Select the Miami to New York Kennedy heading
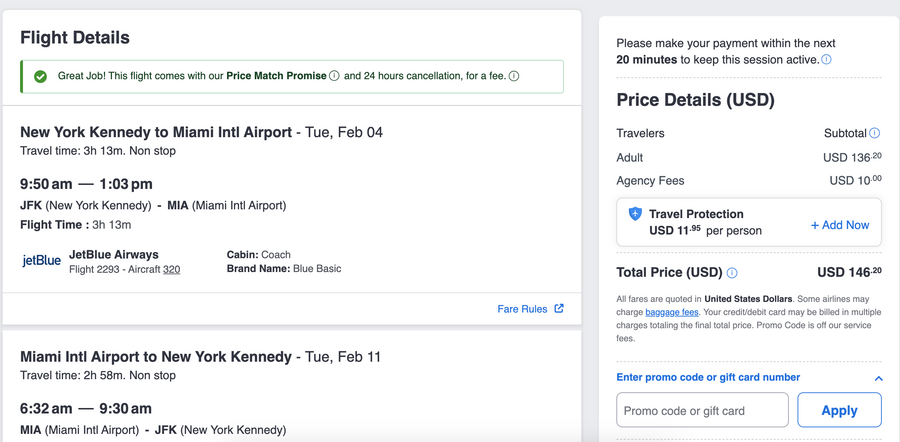 156,357
